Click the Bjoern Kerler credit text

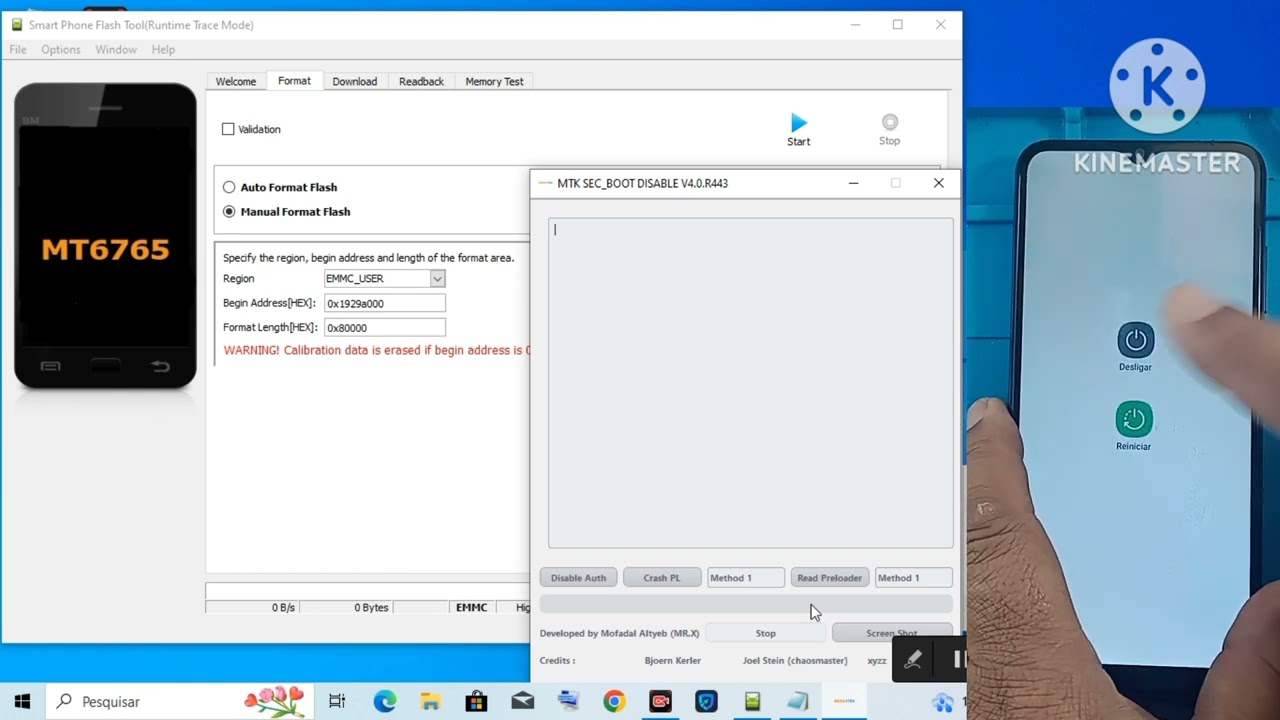coord(673,660)
